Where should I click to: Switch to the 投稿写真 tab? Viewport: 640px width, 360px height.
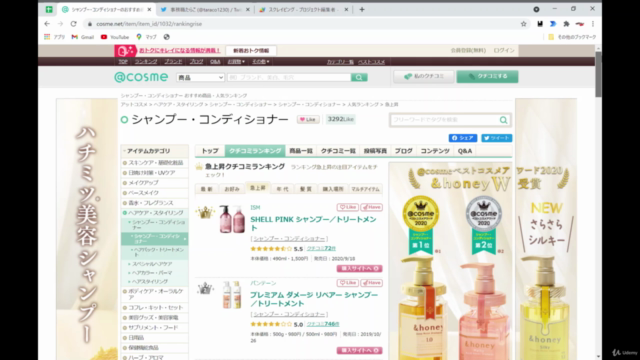[x=375, y=151]
